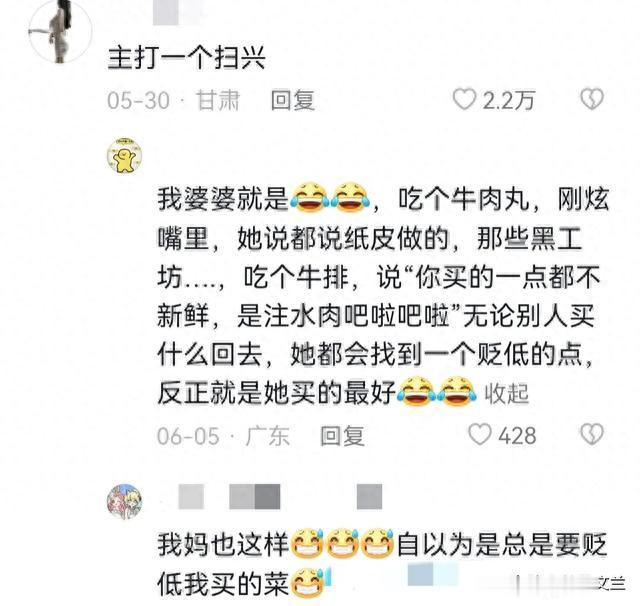Image resolution: width=640 pixels, height=606 pixels.
Task: Click the 2.2万 like count number
Action: (509, 100)
